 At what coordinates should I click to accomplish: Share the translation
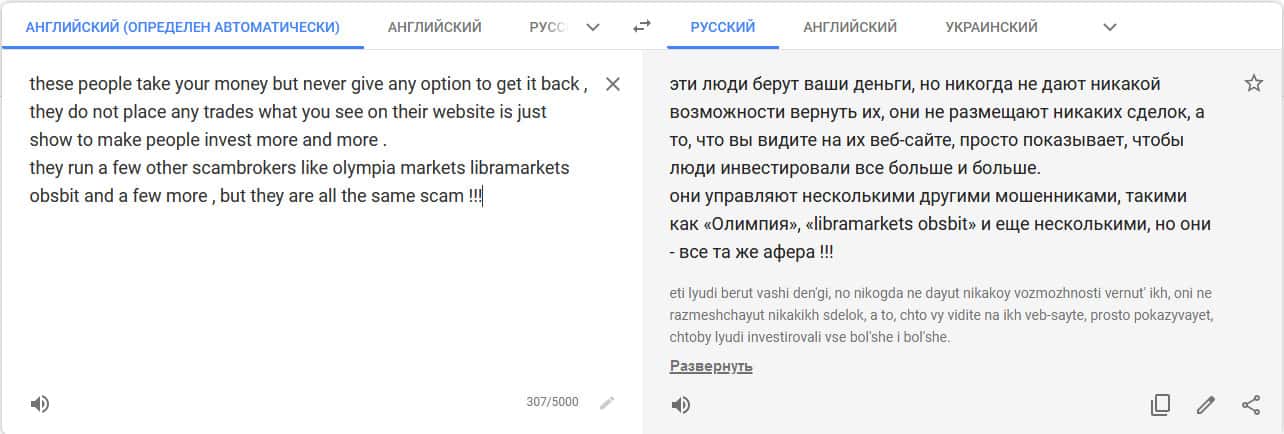click(x=1251, y=405)
